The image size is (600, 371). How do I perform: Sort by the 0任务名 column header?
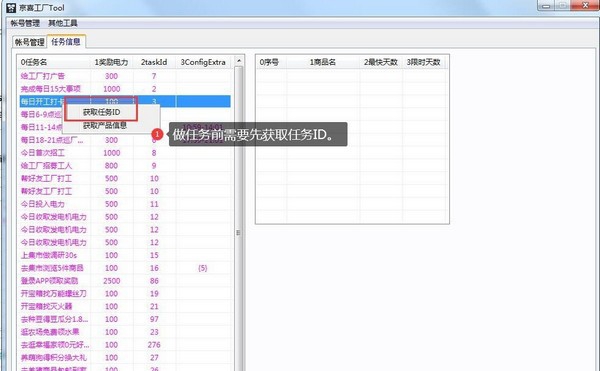pyautogui.click(x=54, y=62)
